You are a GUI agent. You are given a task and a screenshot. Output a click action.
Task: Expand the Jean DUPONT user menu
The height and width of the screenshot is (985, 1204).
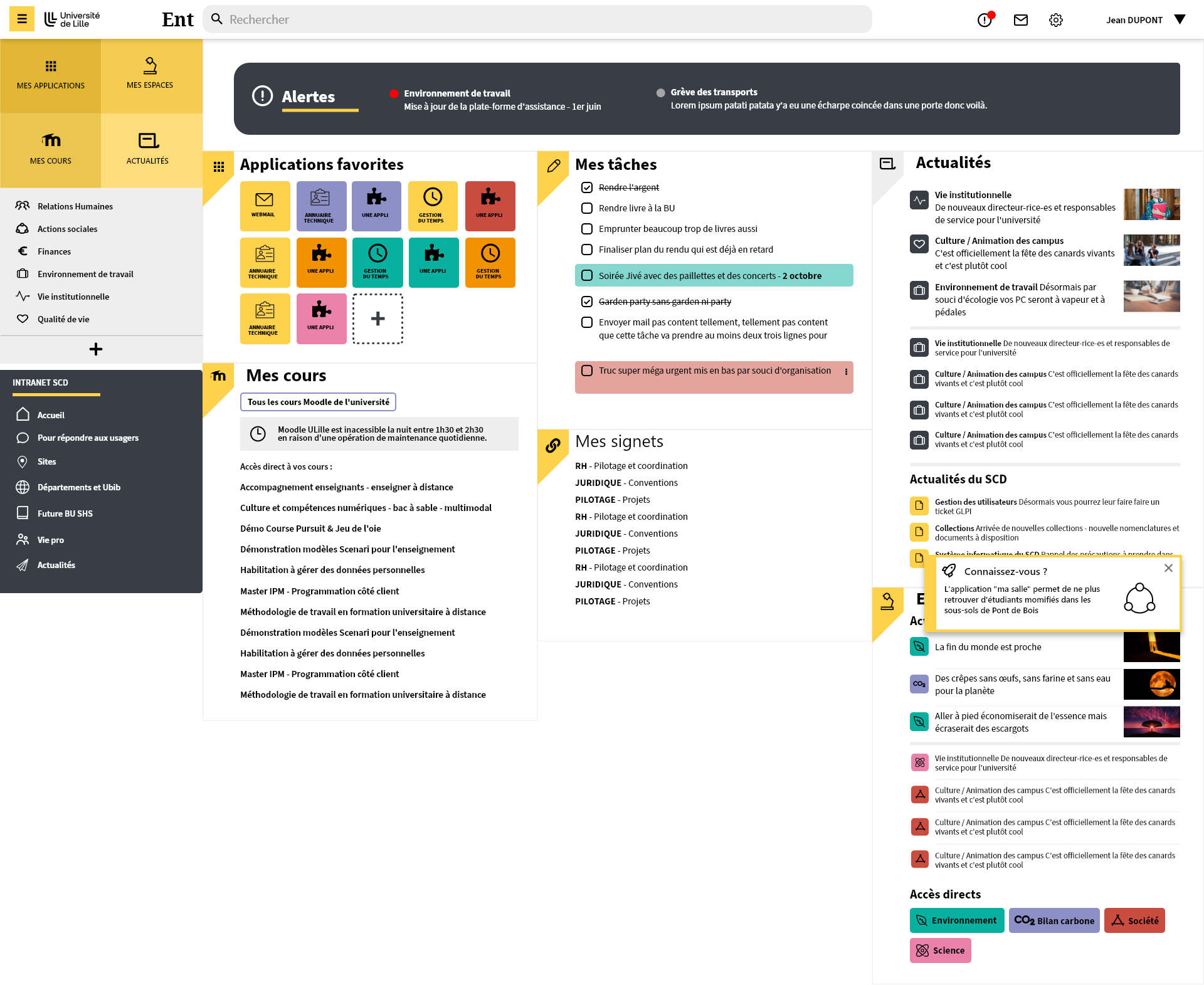[x=1145, y=19]
